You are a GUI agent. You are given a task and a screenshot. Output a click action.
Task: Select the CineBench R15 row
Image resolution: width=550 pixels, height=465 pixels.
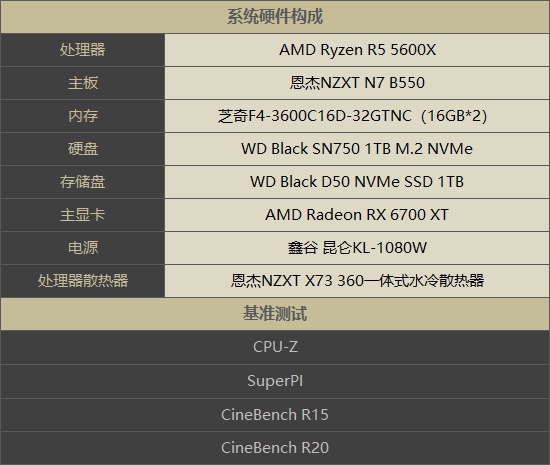coord(275,415)
